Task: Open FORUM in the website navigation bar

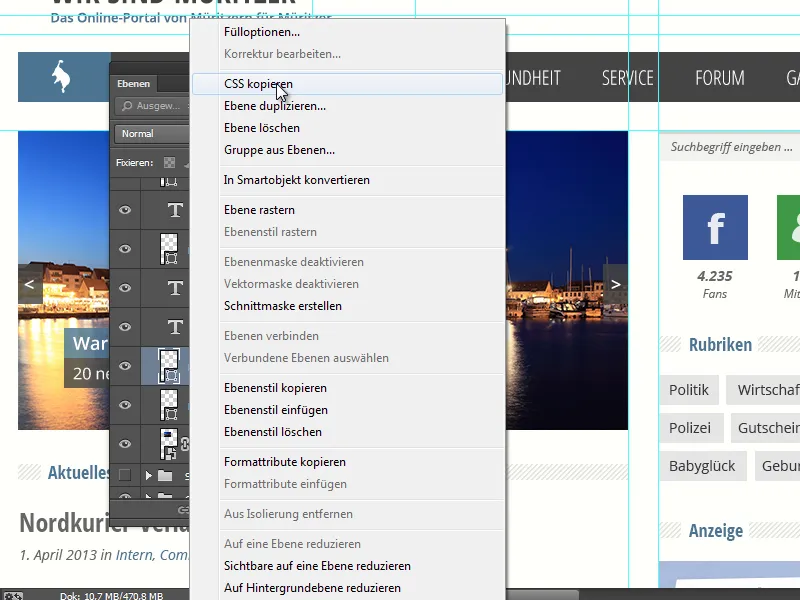Action: click(719, 78)
